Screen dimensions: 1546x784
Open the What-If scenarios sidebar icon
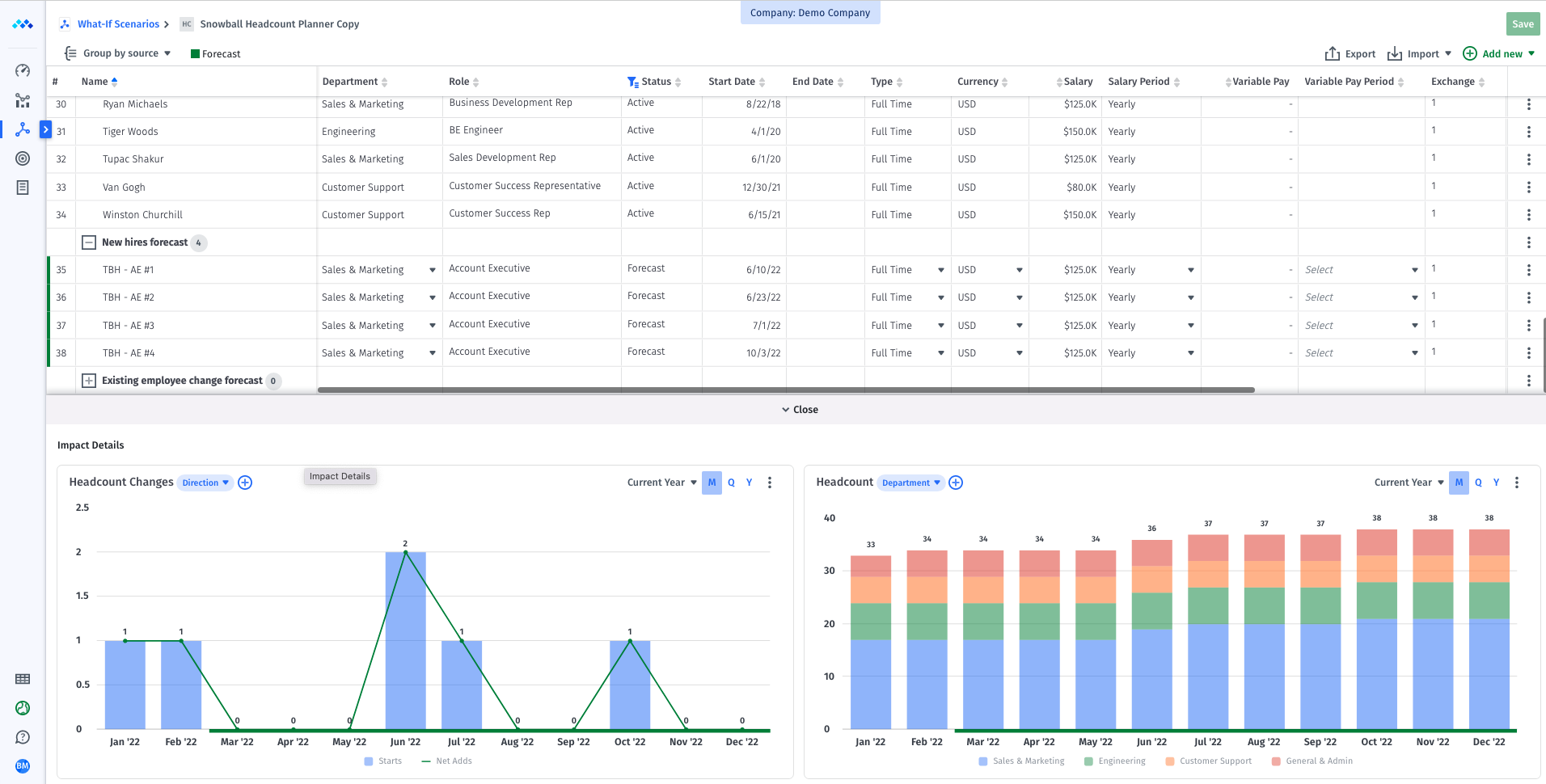[x=23, y=129]
